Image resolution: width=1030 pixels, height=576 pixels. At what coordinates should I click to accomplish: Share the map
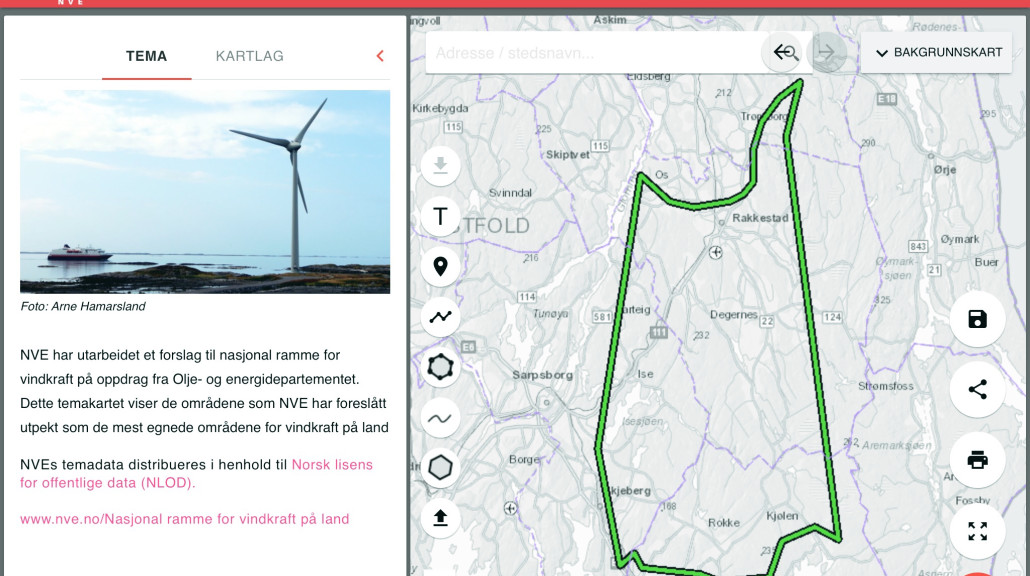pos(977,389)
